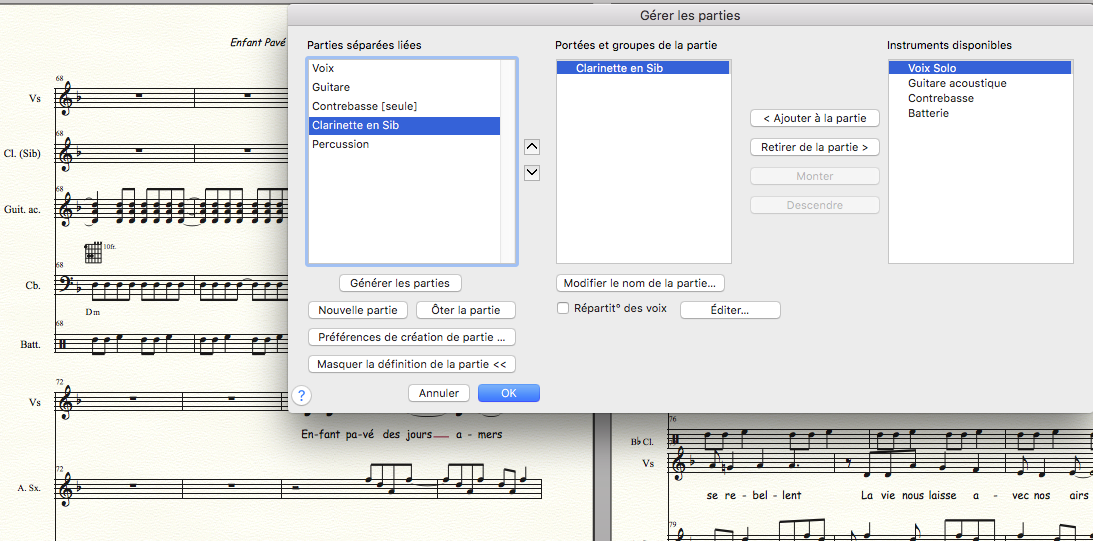The width and height of the screenshot is (1093, 541).
Task: Click the down arrow reorder icon
Action: coord(532,172)
